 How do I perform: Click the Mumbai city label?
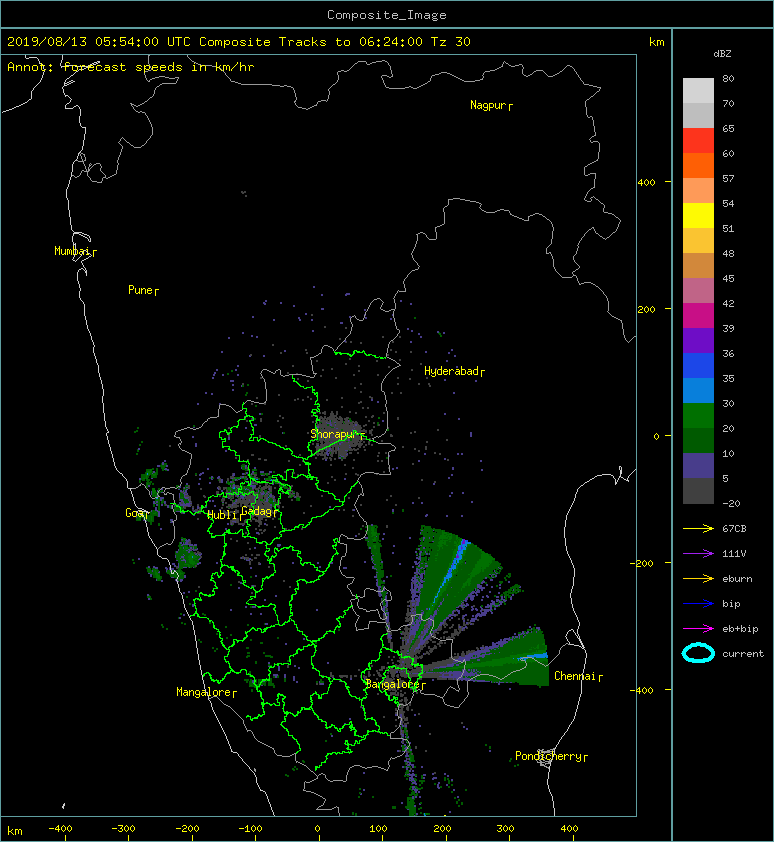[x=72, y=251]
